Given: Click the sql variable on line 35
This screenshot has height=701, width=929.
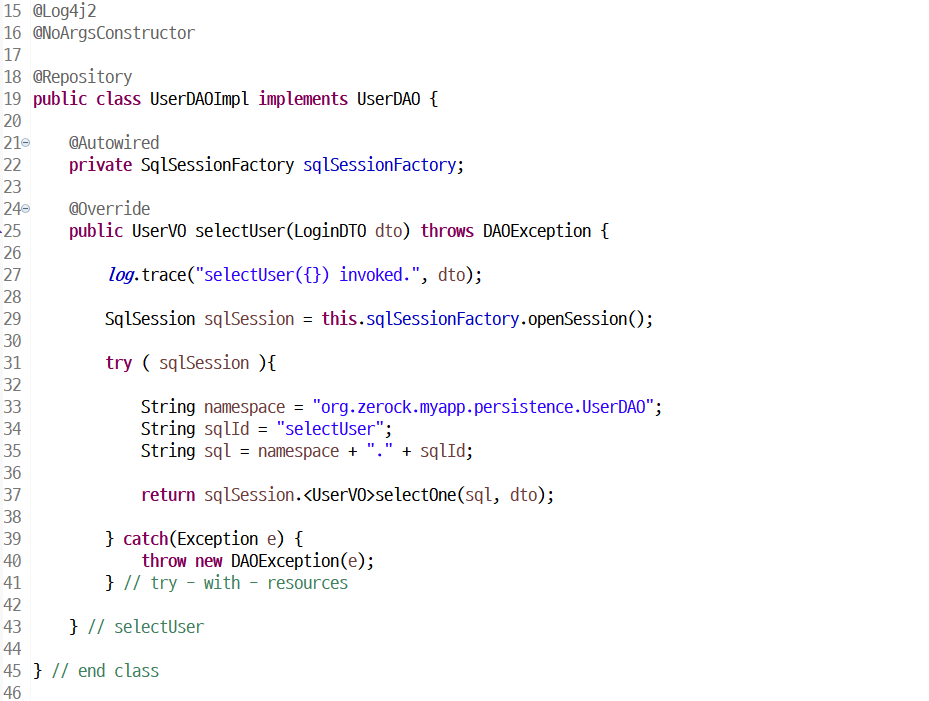Looking at the screenshot, I should click(217, 451).
